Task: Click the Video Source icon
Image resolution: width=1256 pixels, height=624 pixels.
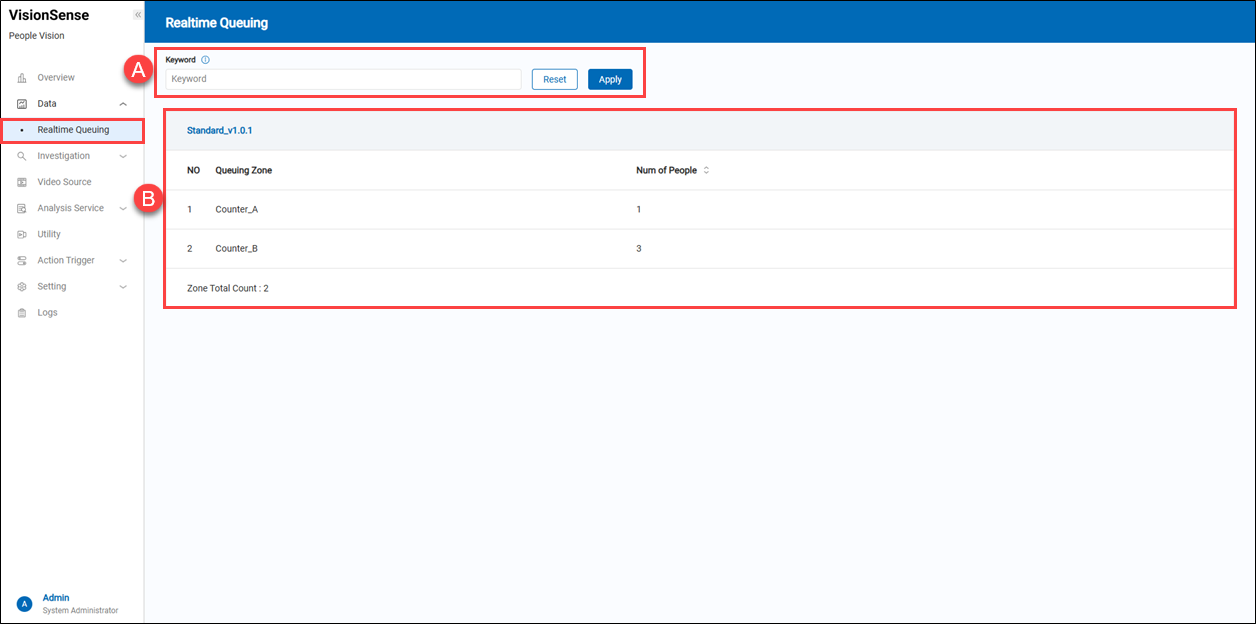Action: [22, 182]
